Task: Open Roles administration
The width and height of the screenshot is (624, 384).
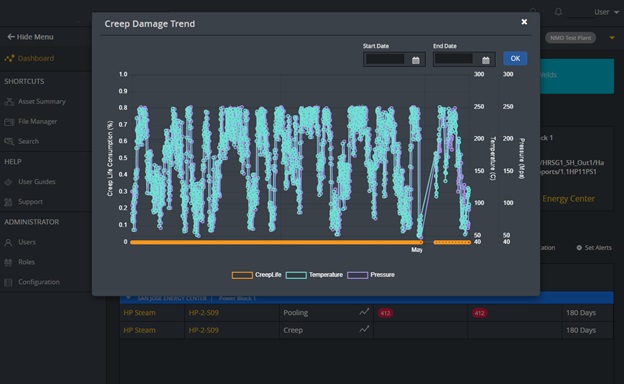Action: tap(26, 262)
